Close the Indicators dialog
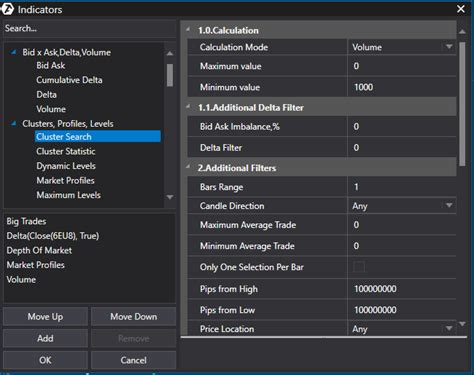This screenshot has height=375, width=474. [461, 9]
